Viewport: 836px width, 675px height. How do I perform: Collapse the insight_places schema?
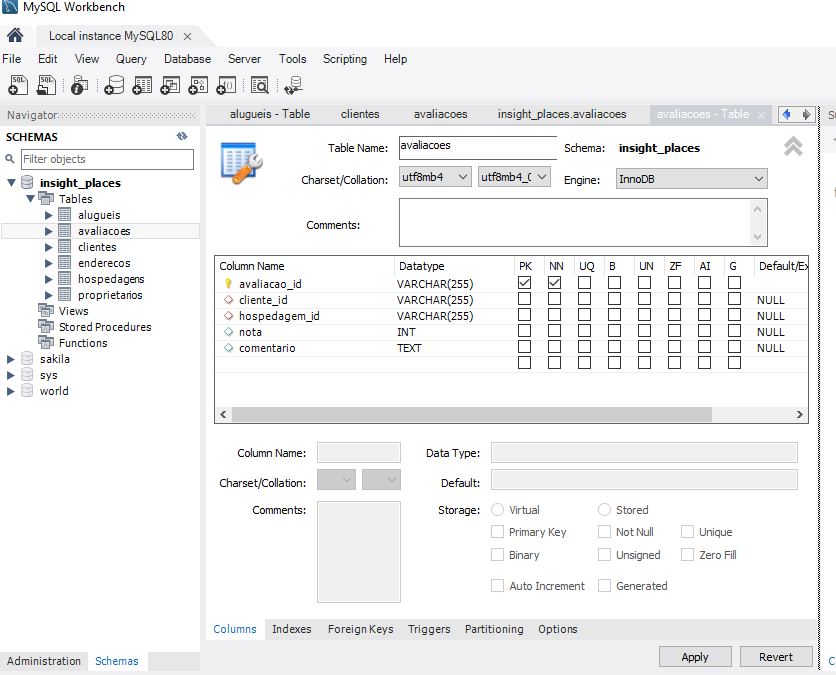coord(11,182)
